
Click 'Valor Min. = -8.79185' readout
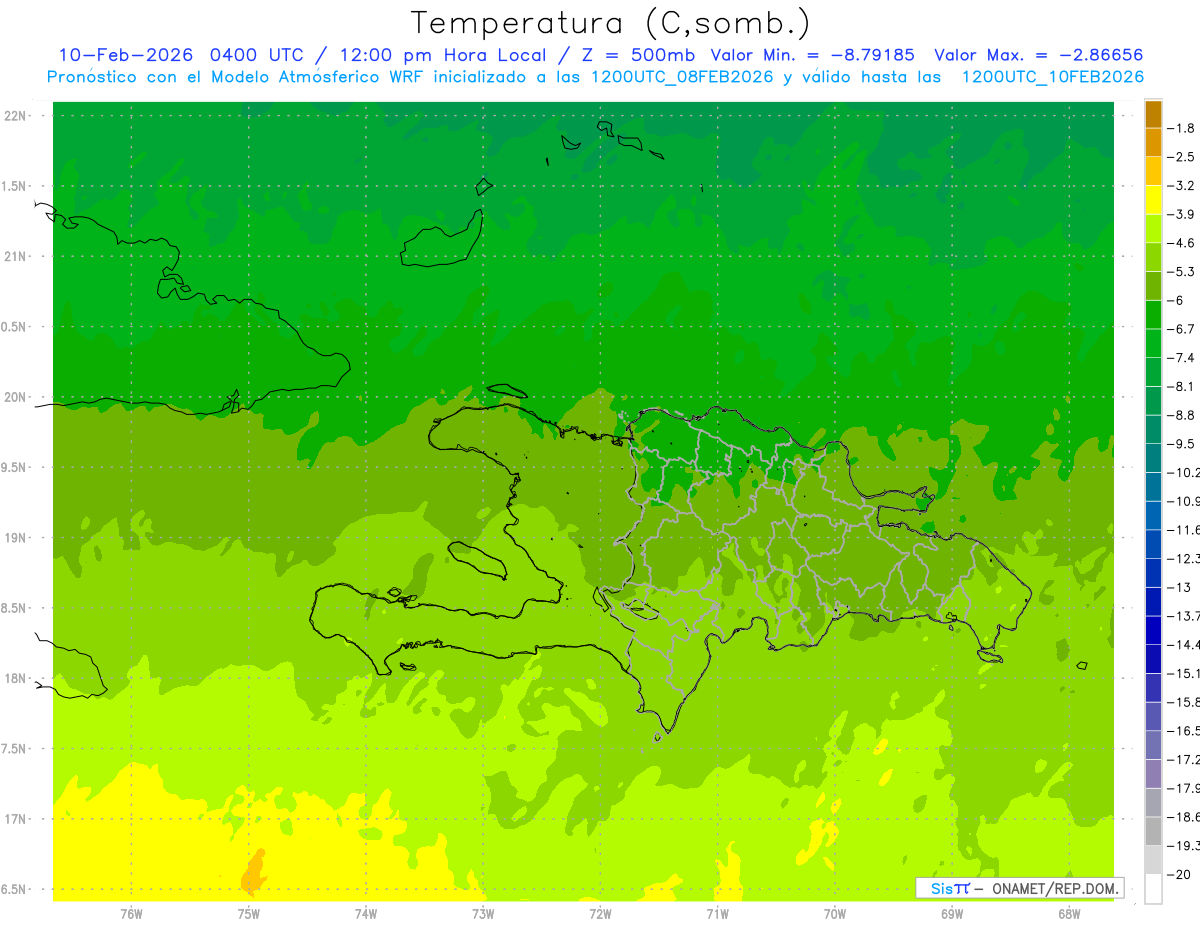812,55
